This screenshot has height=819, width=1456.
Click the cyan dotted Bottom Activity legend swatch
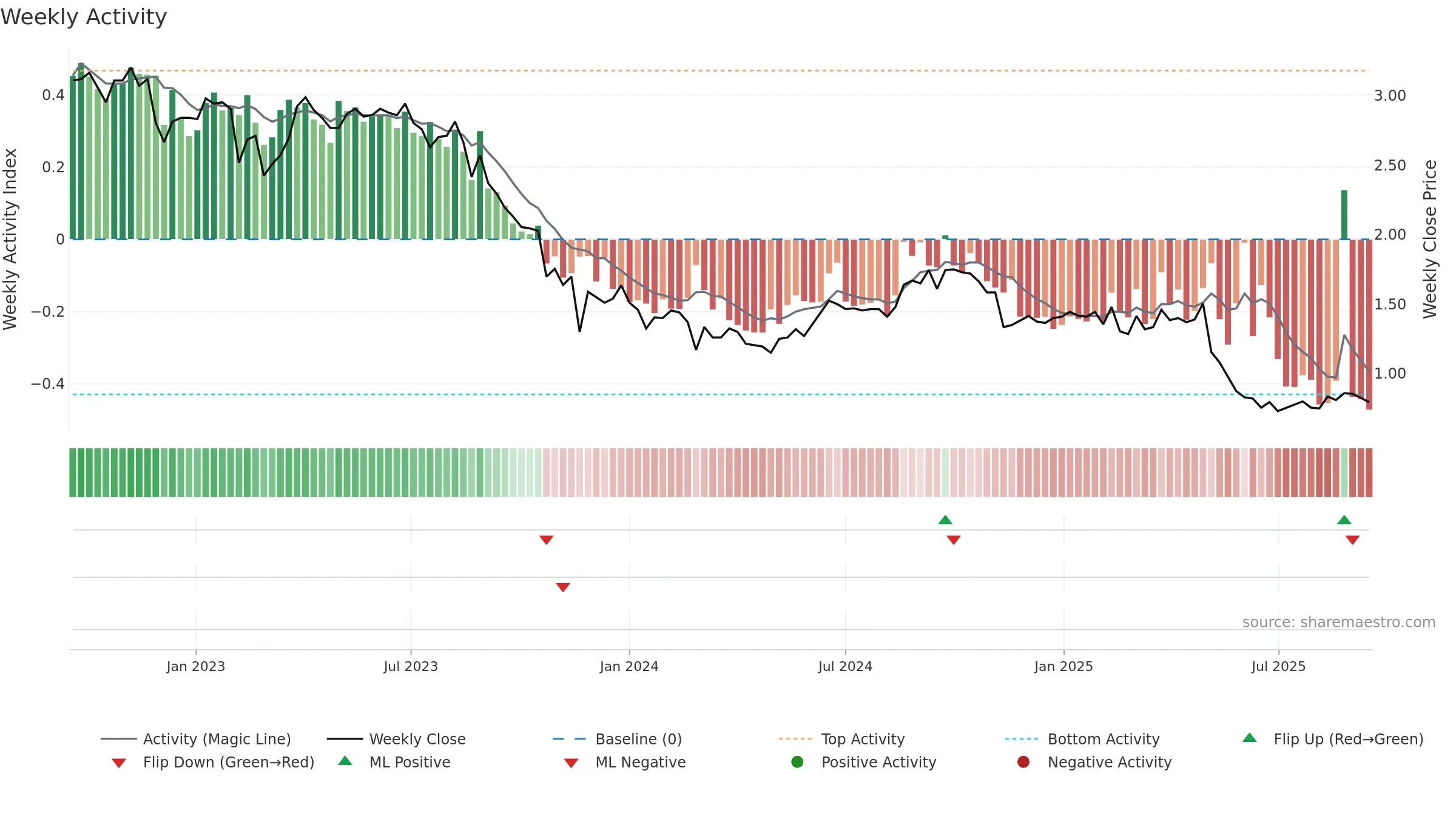tap(1022, 739)
